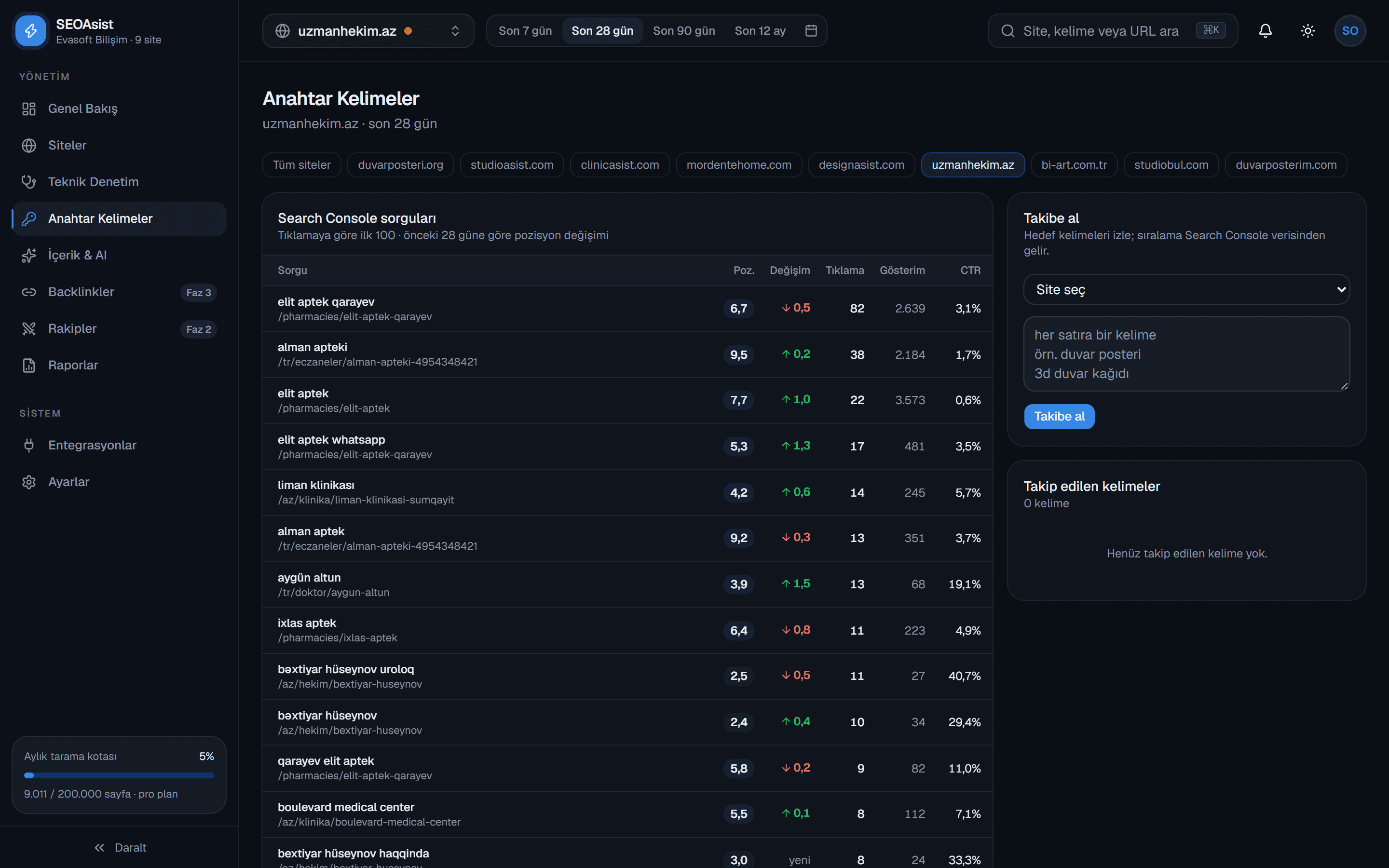
Task: Filter by bi-art.com.tr chip
Action: 1074,165
